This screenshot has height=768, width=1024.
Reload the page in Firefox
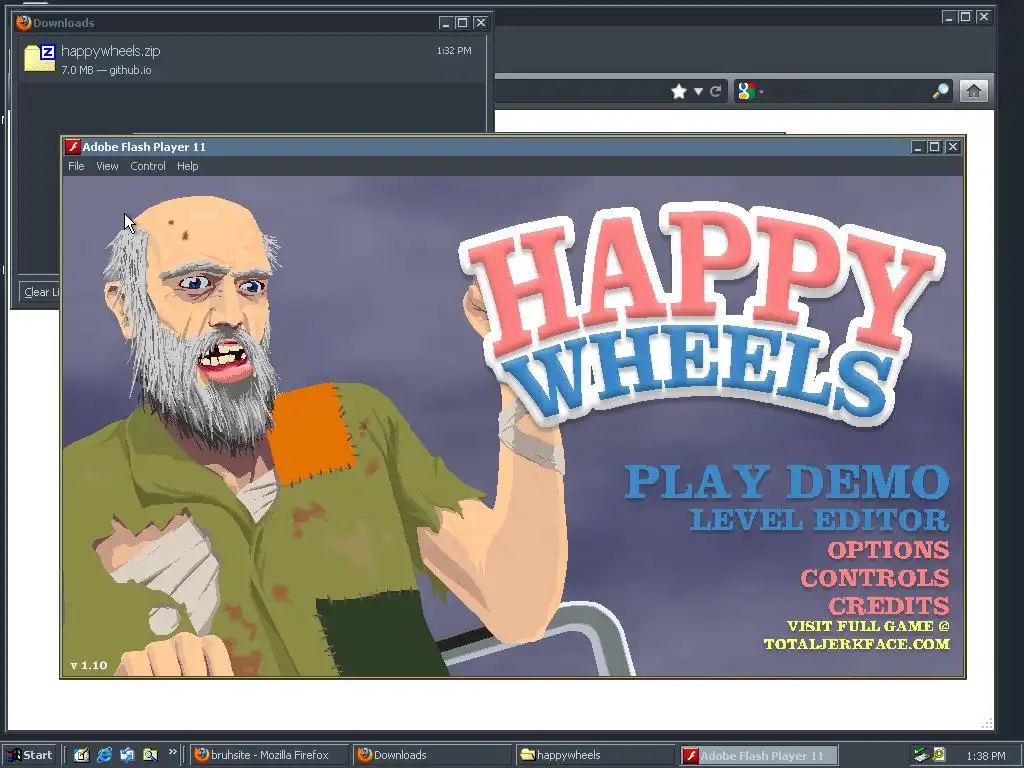(x=715, y=91)
